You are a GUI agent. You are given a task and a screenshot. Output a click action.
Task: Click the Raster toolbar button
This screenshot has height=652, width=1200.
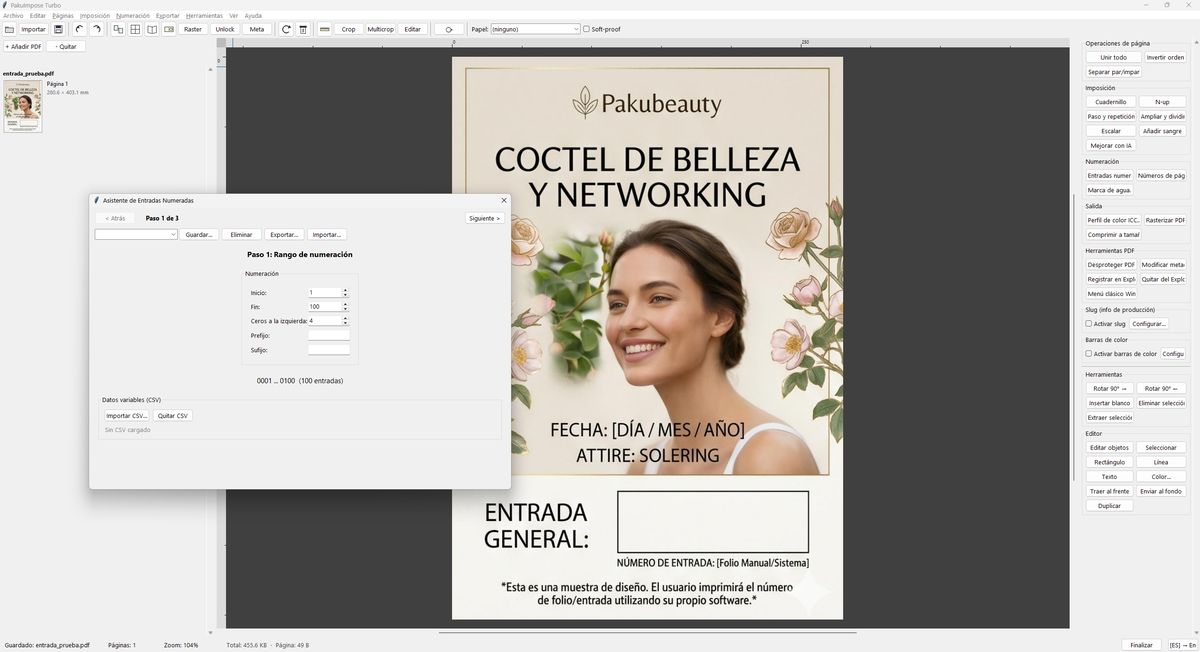coord(193,29)
